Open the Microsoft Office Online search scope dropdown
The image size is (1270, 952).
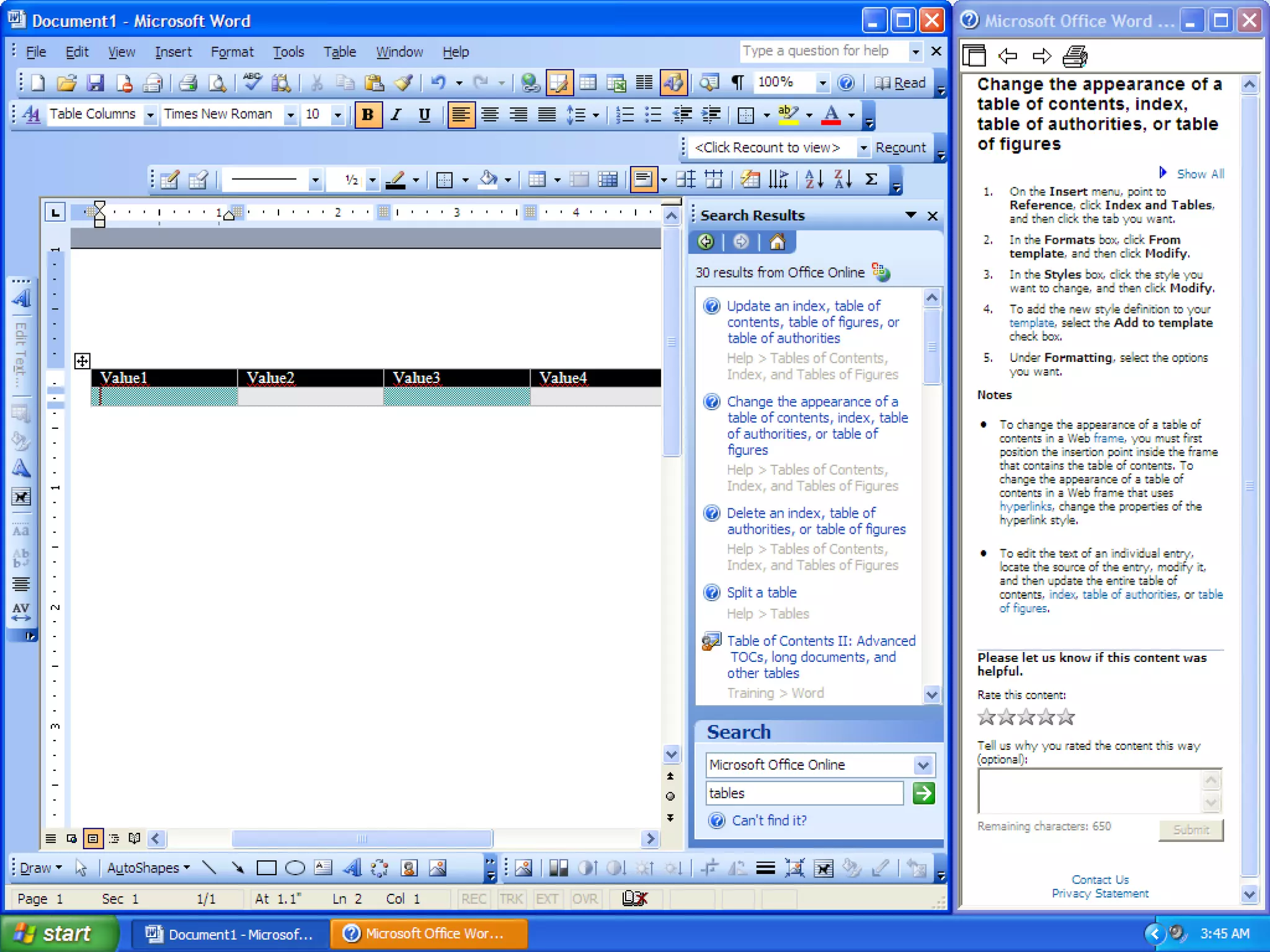click(x=923, y=765)
